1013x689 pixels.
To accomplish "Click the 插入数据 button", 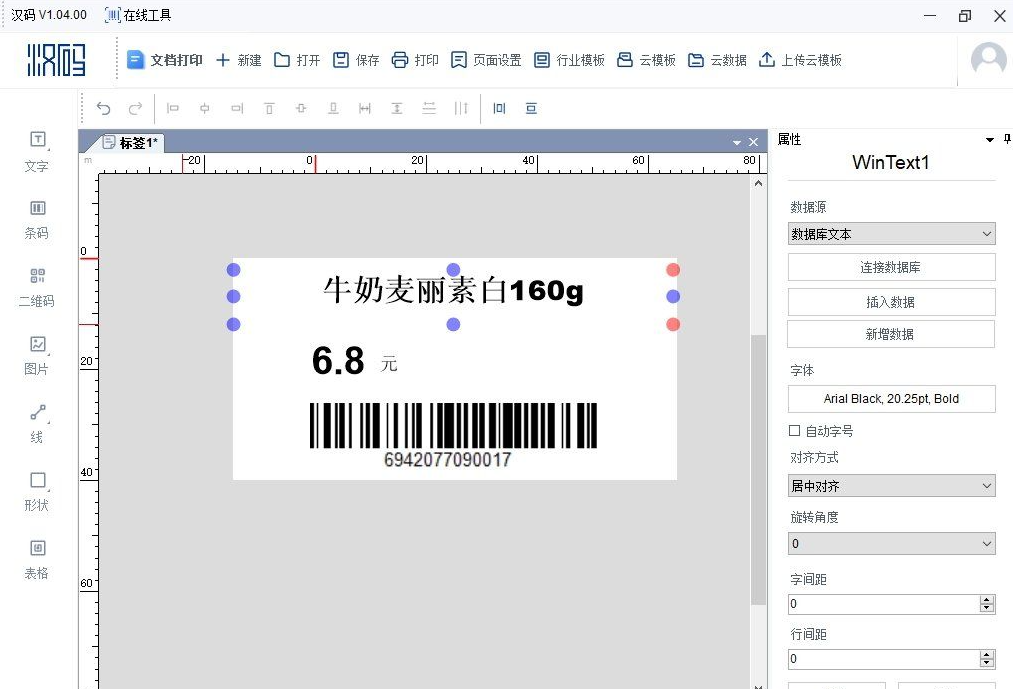I will point(891,302).
